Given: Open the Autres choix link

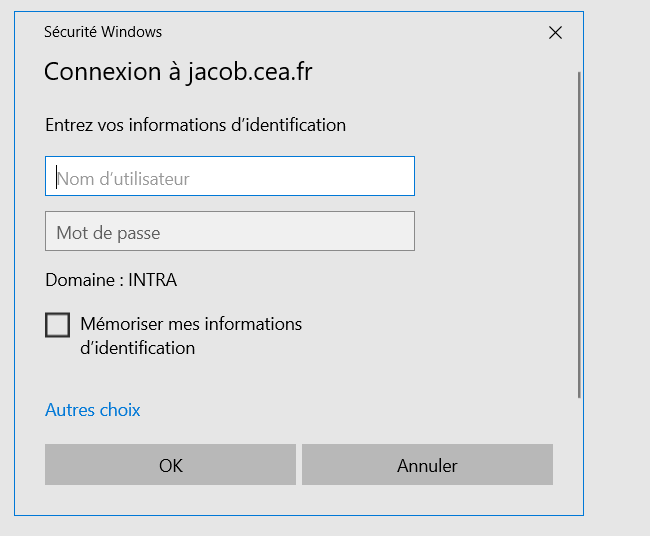Looking at the screenshot, I should click(93, 410).
